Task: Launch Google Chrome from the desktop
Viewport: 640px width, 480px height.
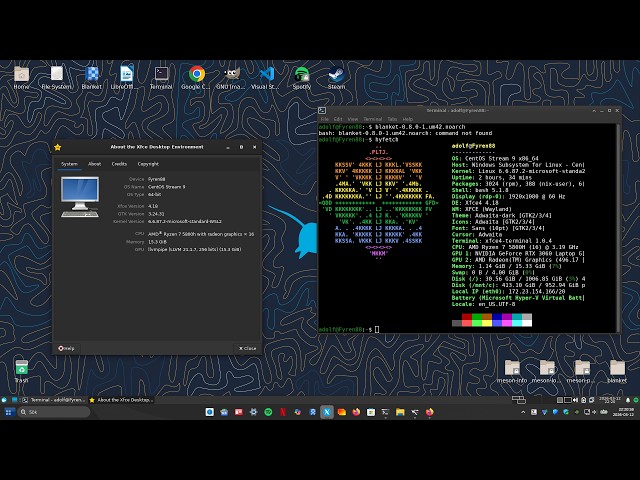Action: click(196, 78)
